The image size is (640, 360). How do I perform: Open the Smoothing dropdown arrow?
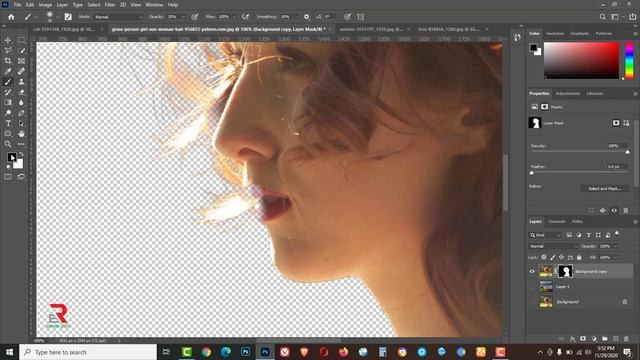(x=296, y=17)
